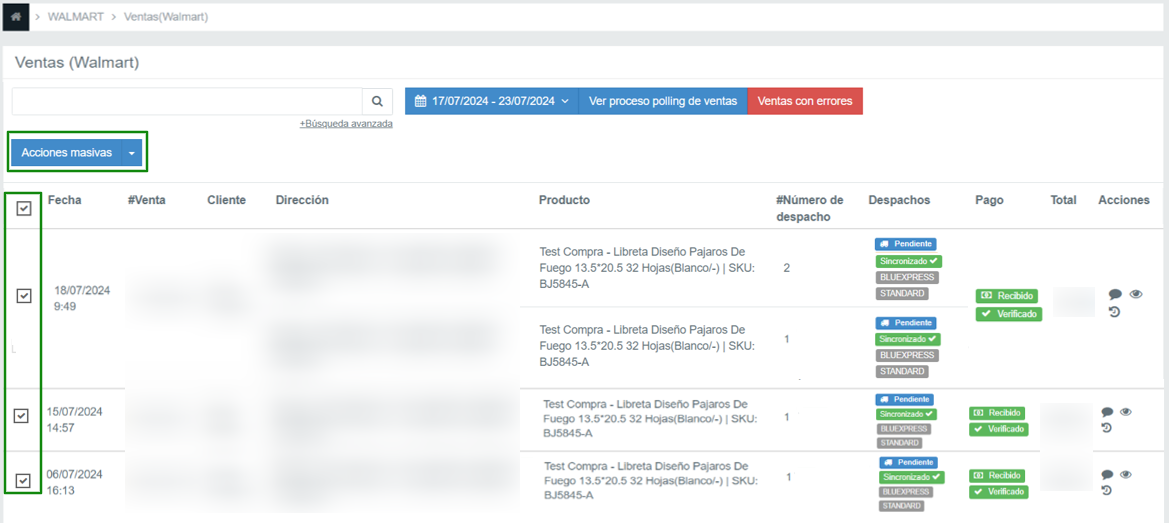
Task: Show Ventas con errores
Action: [804, 101]
